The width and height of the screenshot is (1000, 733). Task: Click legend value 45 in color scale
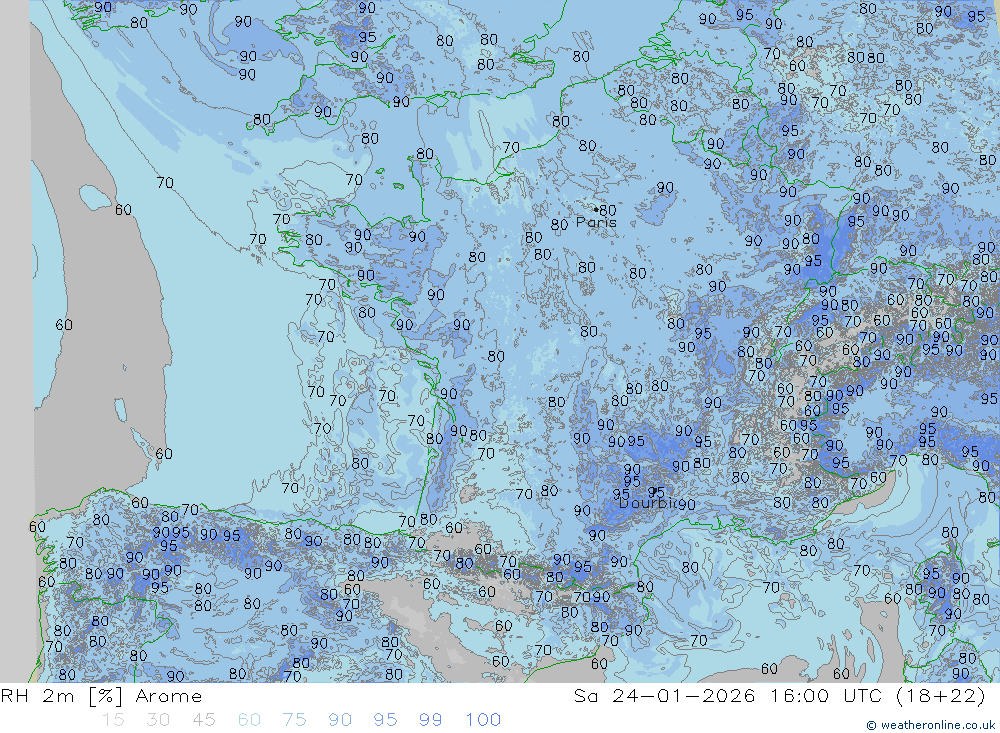click(x=203, y=720)
